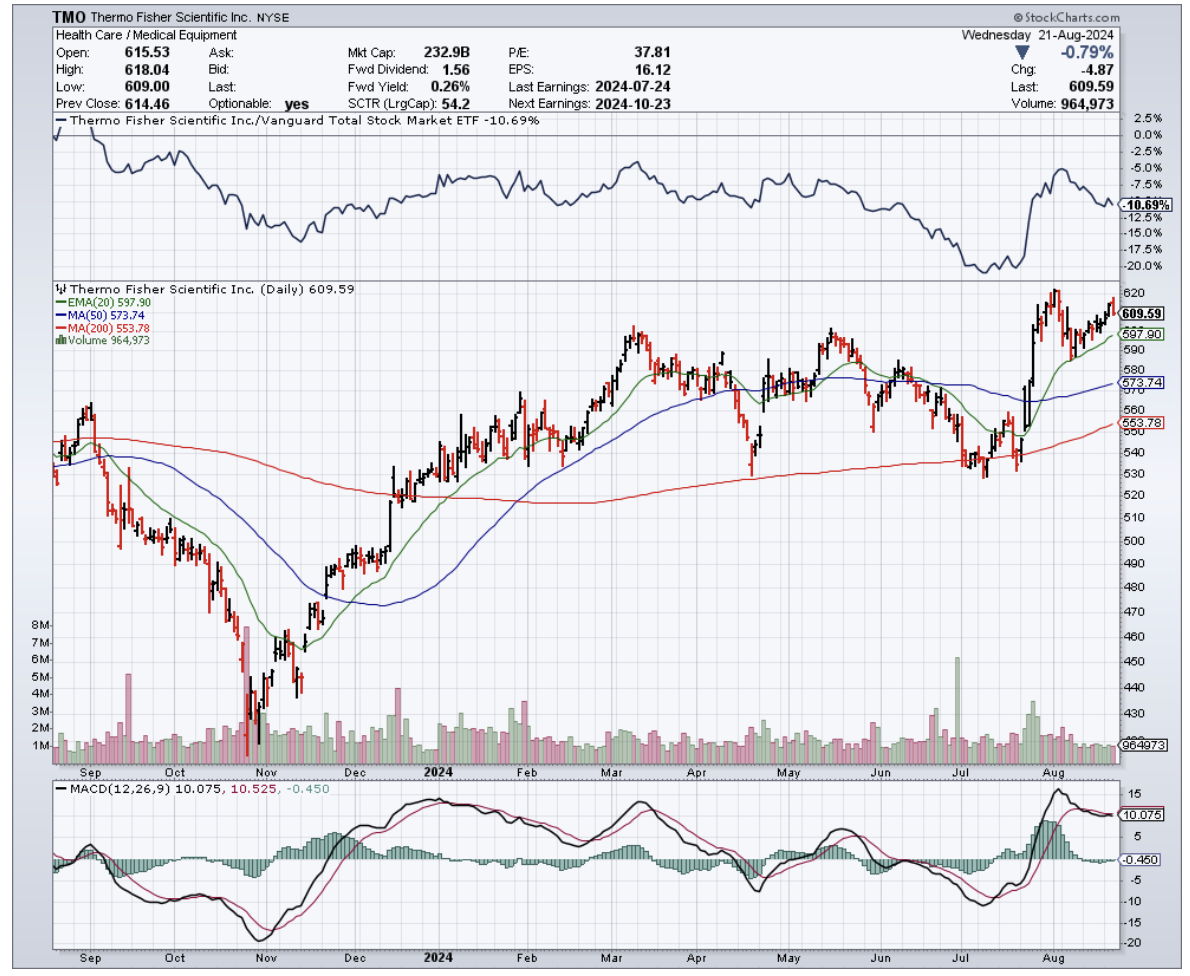Image resolution: width=1190 pixels, height=976 pixels.
Task: Click the green 597.90 EMA(20) axis tag
Action: (1141, 334)
